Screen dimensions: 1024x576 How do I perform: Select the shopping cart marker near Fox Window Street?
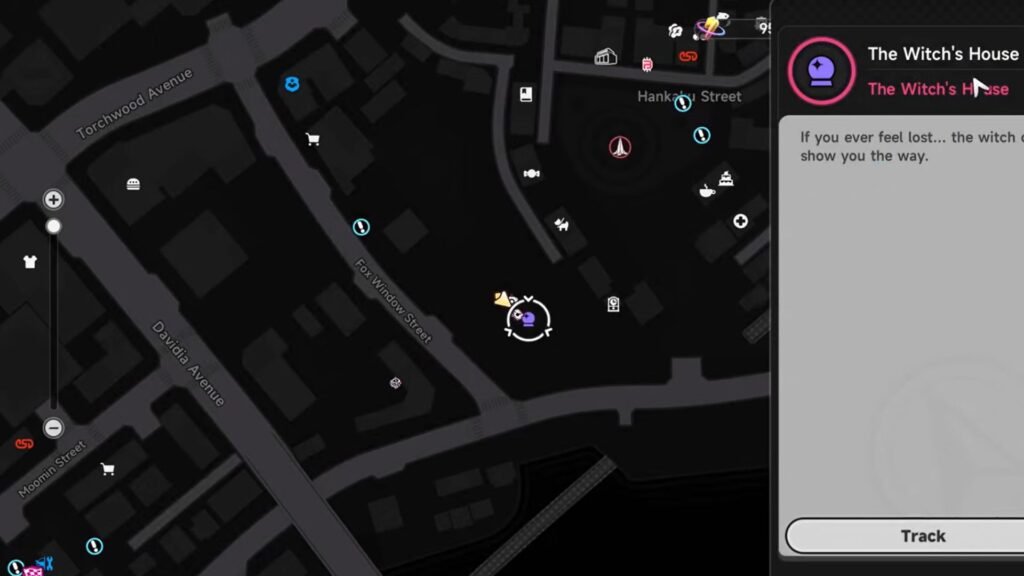(x=313, y=139)
